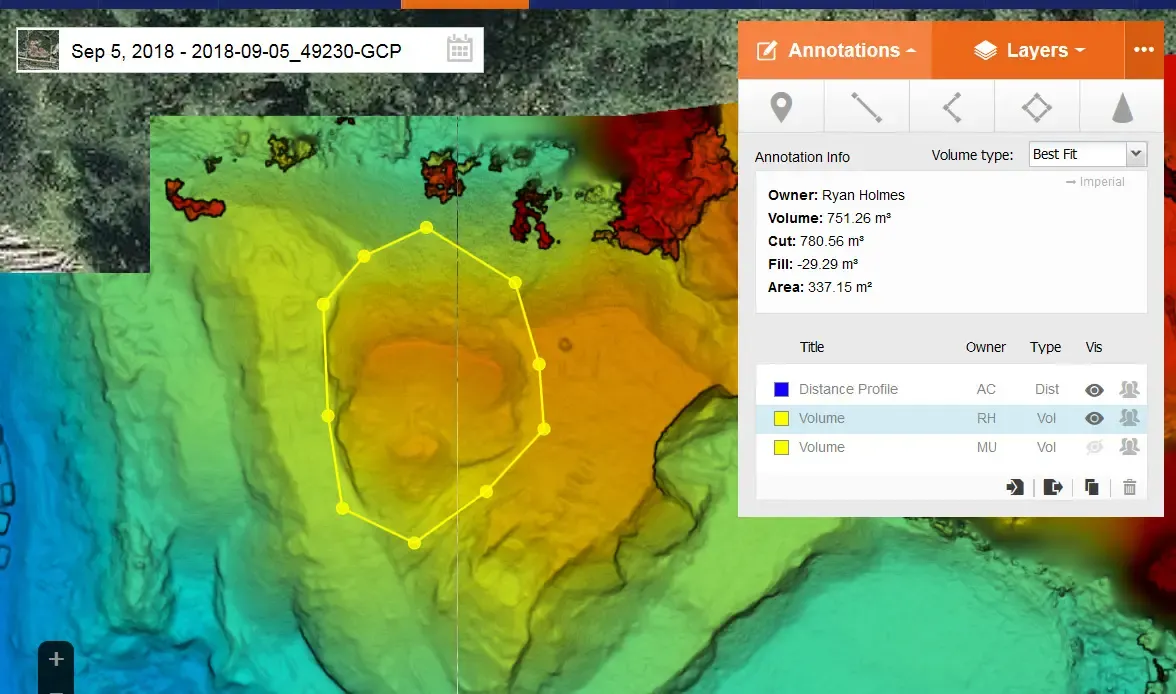Screen dimensions: 1176x694
Task: Select the distance line annotation tool
Action: tap(866, 105)
